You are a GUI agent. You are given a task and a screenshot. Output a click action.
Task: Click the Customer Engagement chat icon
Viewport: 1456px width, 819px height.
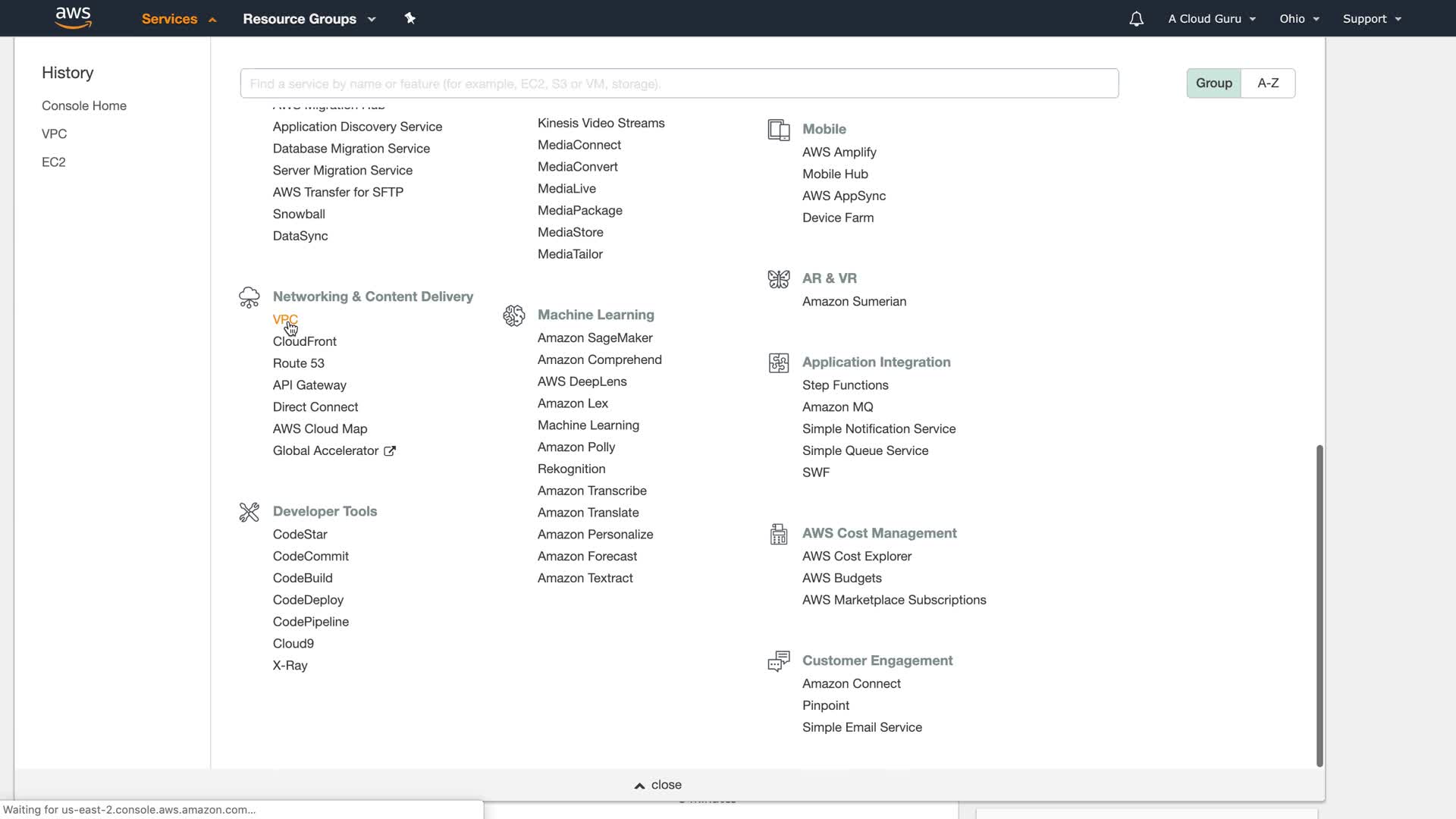[x=778, y=661]
